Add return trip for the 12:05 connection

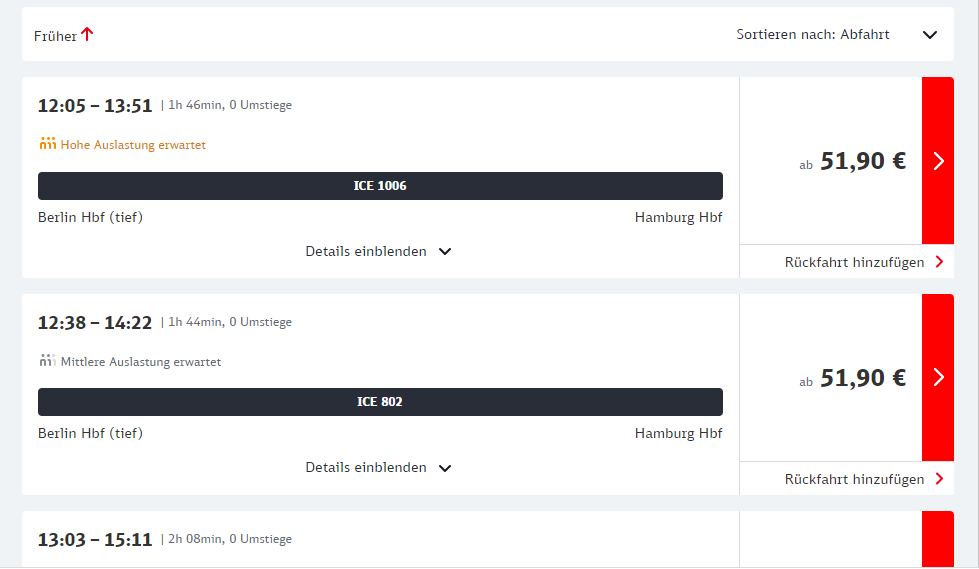[x=854, y=262]
